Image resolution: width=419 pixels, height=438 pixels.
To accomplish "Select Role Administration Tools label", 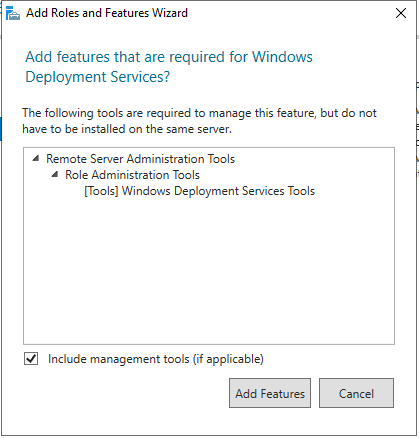I will point(132,175).
